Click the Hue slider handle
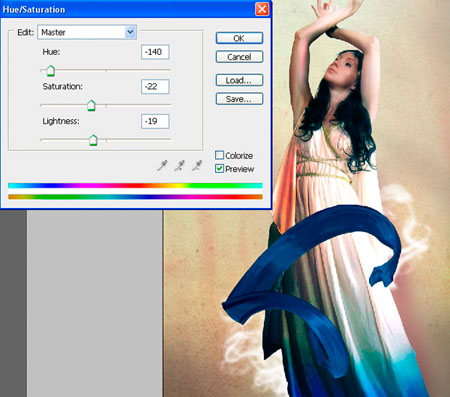Screen dimensions: 450x397 pyautogui.click(x=50, y=71)
